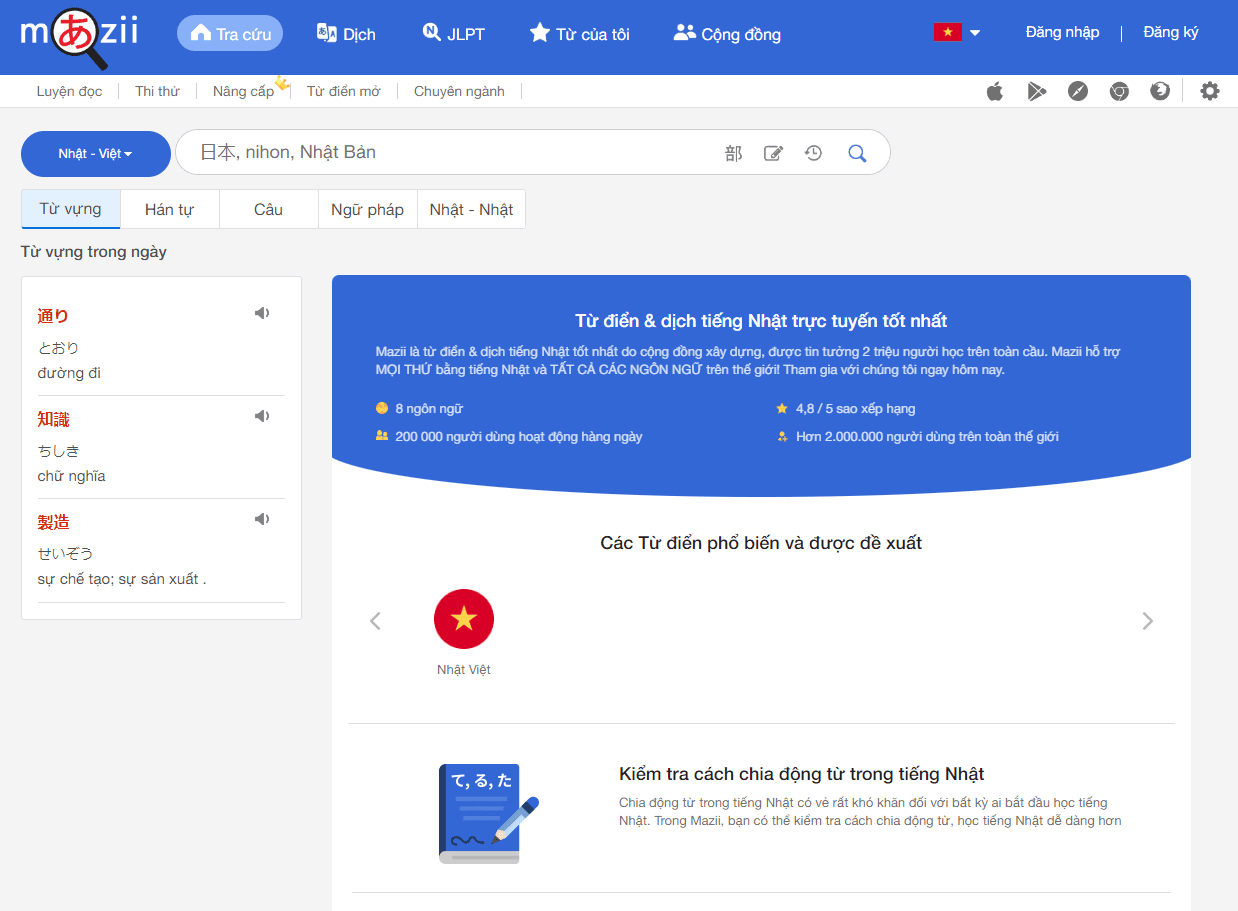
Task: Click the Kiểm tra cách chia động từ heading
Action: point(802,774)
